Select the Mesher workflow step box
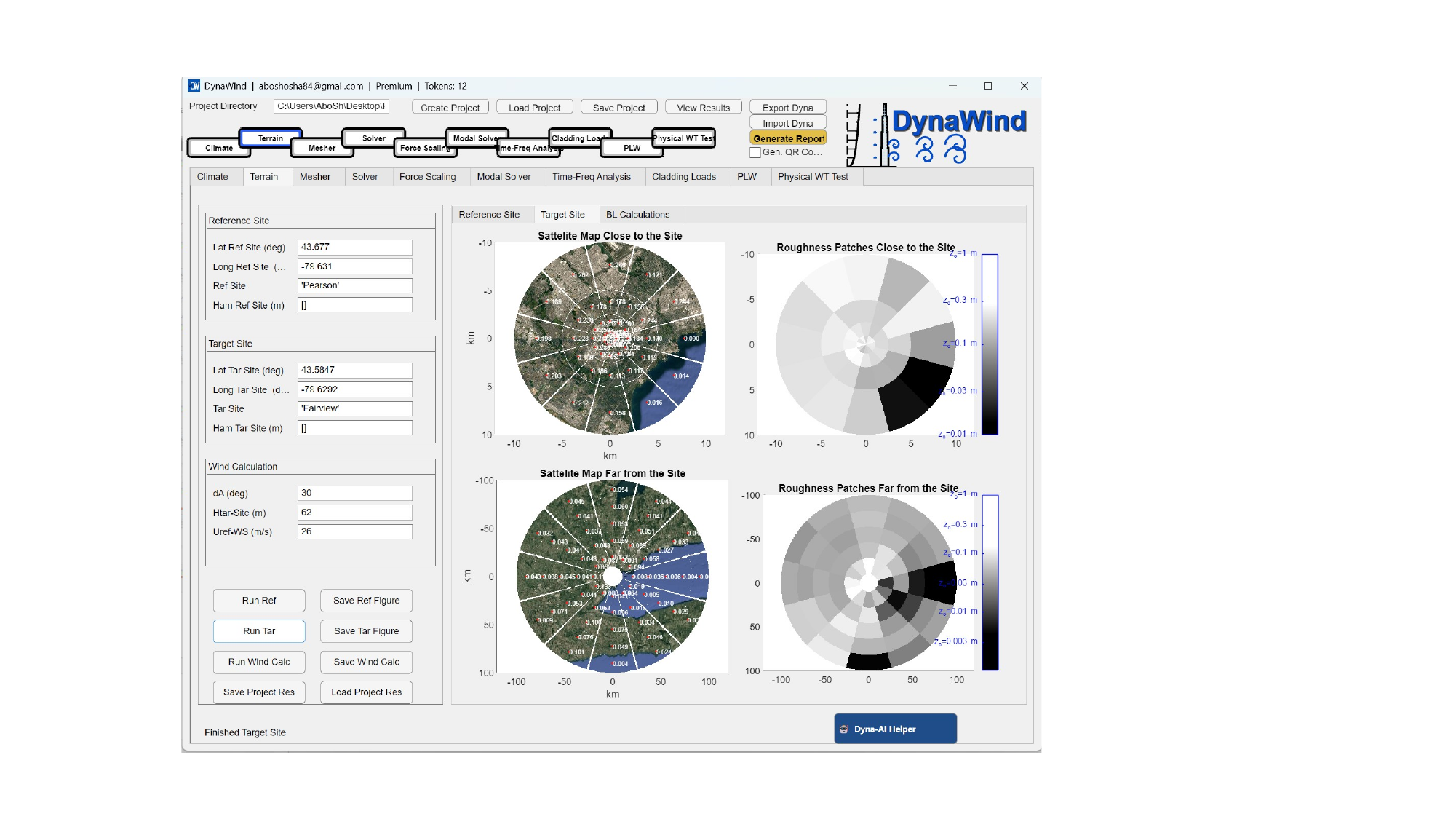This screenshot has height=819, width=1456. [x=322, y=148]
